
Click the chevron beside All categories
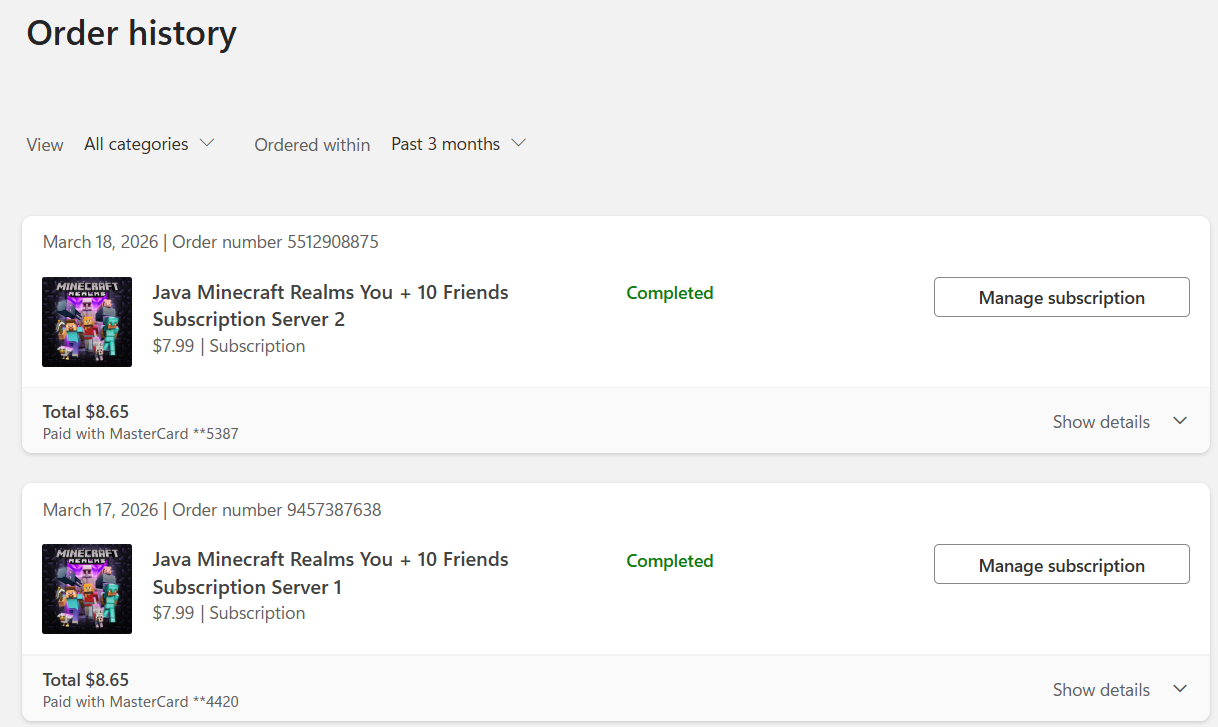click(x=207, y=143)
